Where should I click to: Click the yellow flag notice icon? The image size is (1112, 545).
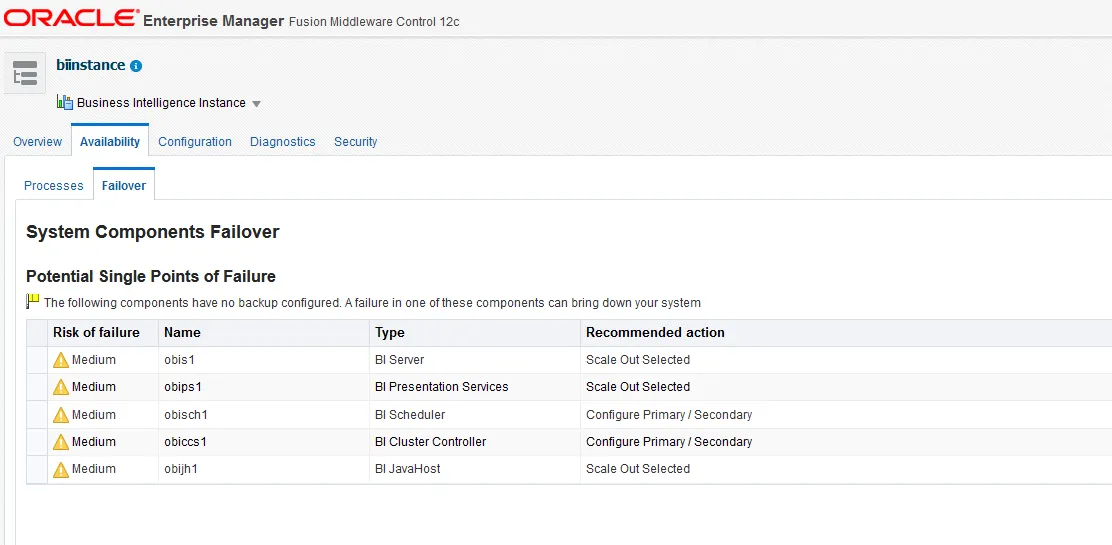33,301
